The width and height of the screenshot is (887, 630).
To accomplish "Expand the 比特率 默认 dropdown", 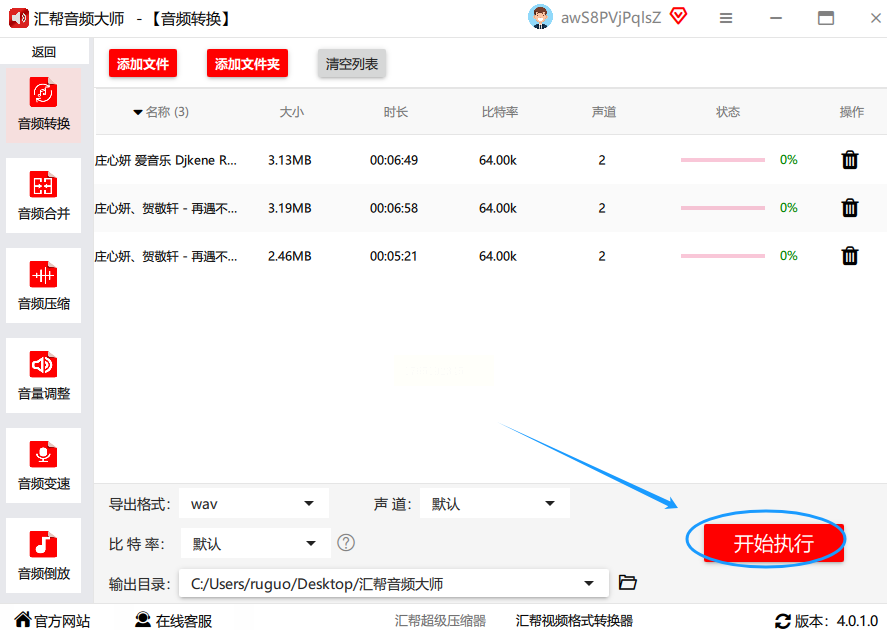I will tap(256, 543).
